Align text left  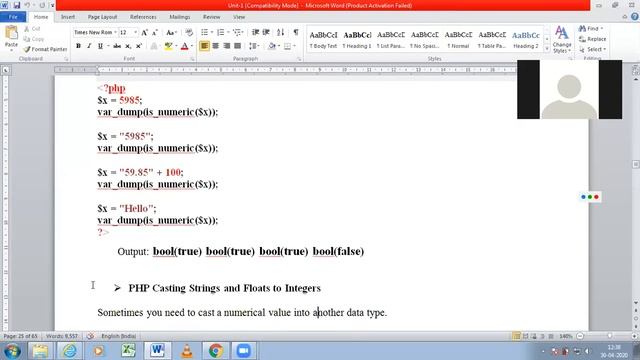click(204, 46)
